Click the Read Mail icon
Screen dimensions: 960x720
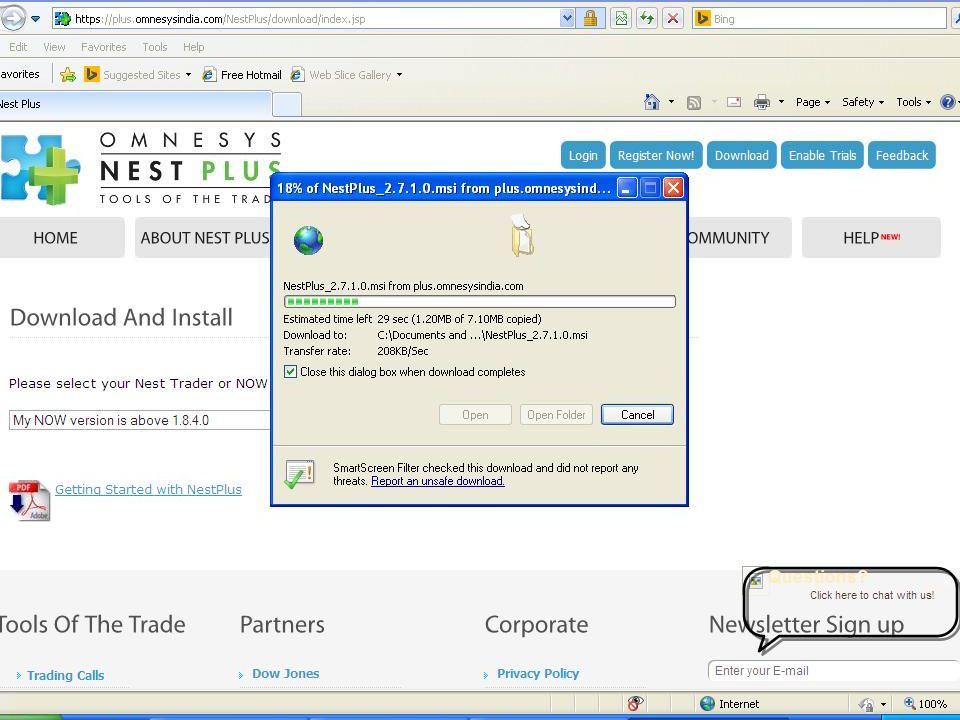733,102
